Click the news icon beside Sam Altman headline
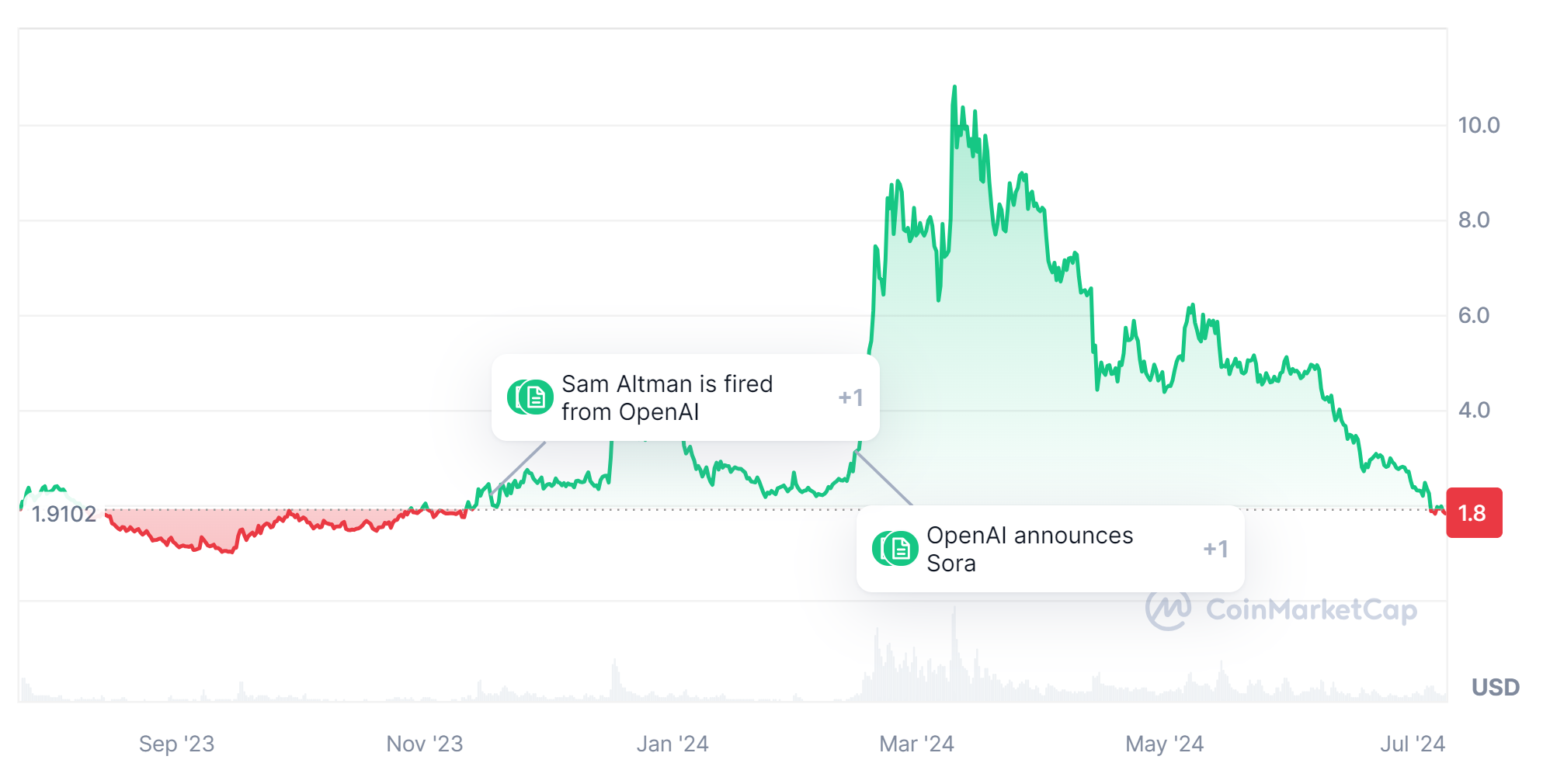This screenshot has height=784, width=1543. [x=531, y=397]
